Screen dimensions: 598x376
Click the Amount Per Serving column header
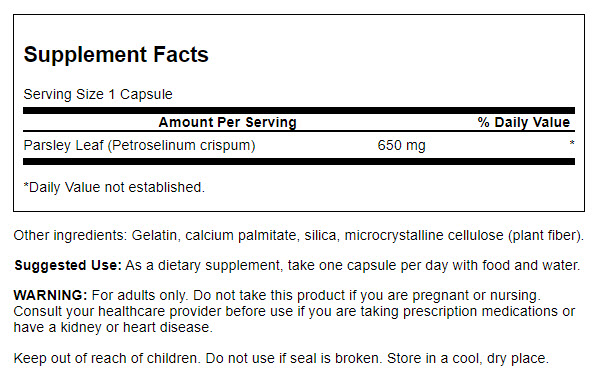[x=228, y=122]
